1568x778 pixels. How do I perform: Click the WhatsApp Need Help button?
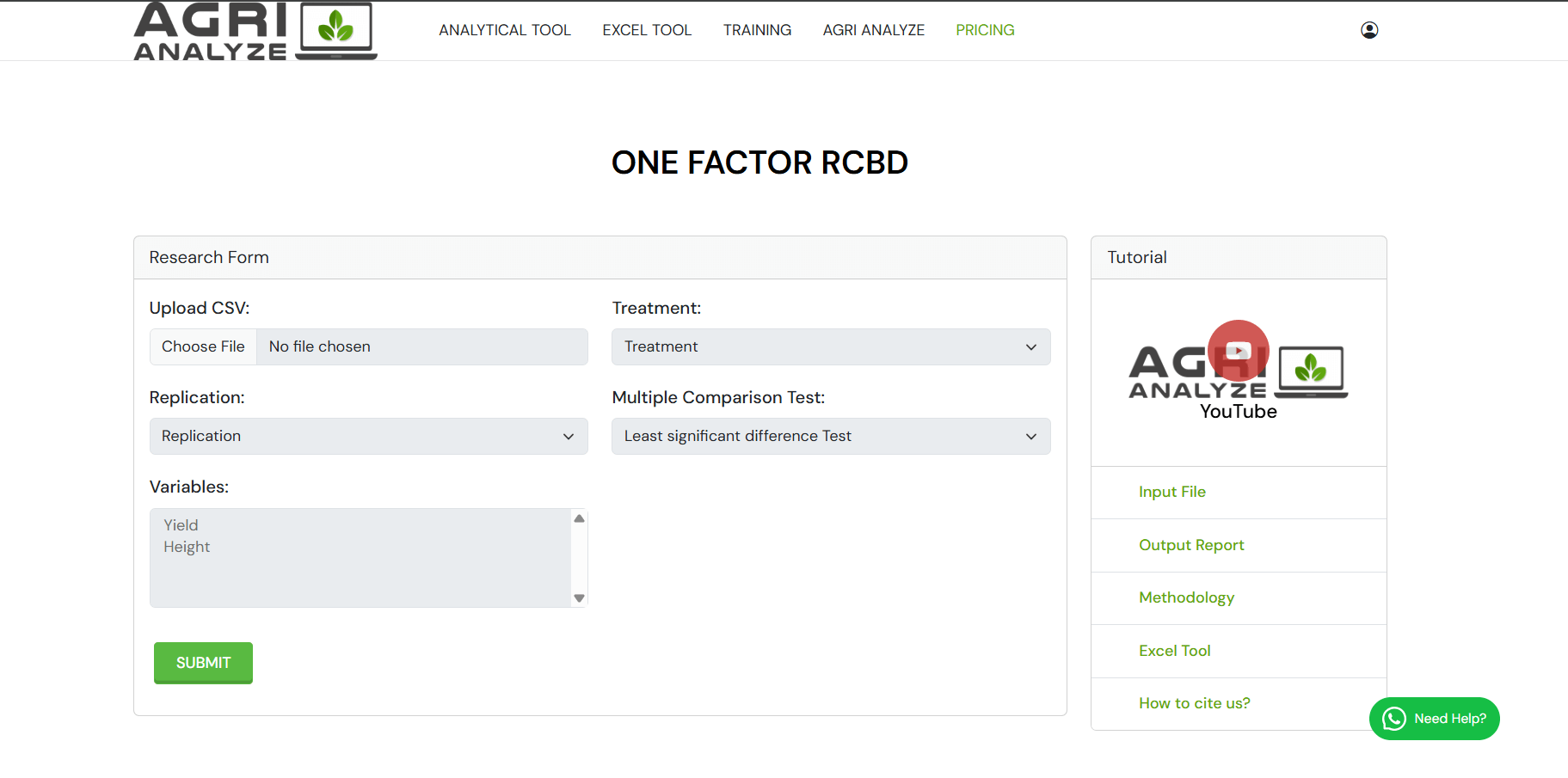[x=1434, y=719]
